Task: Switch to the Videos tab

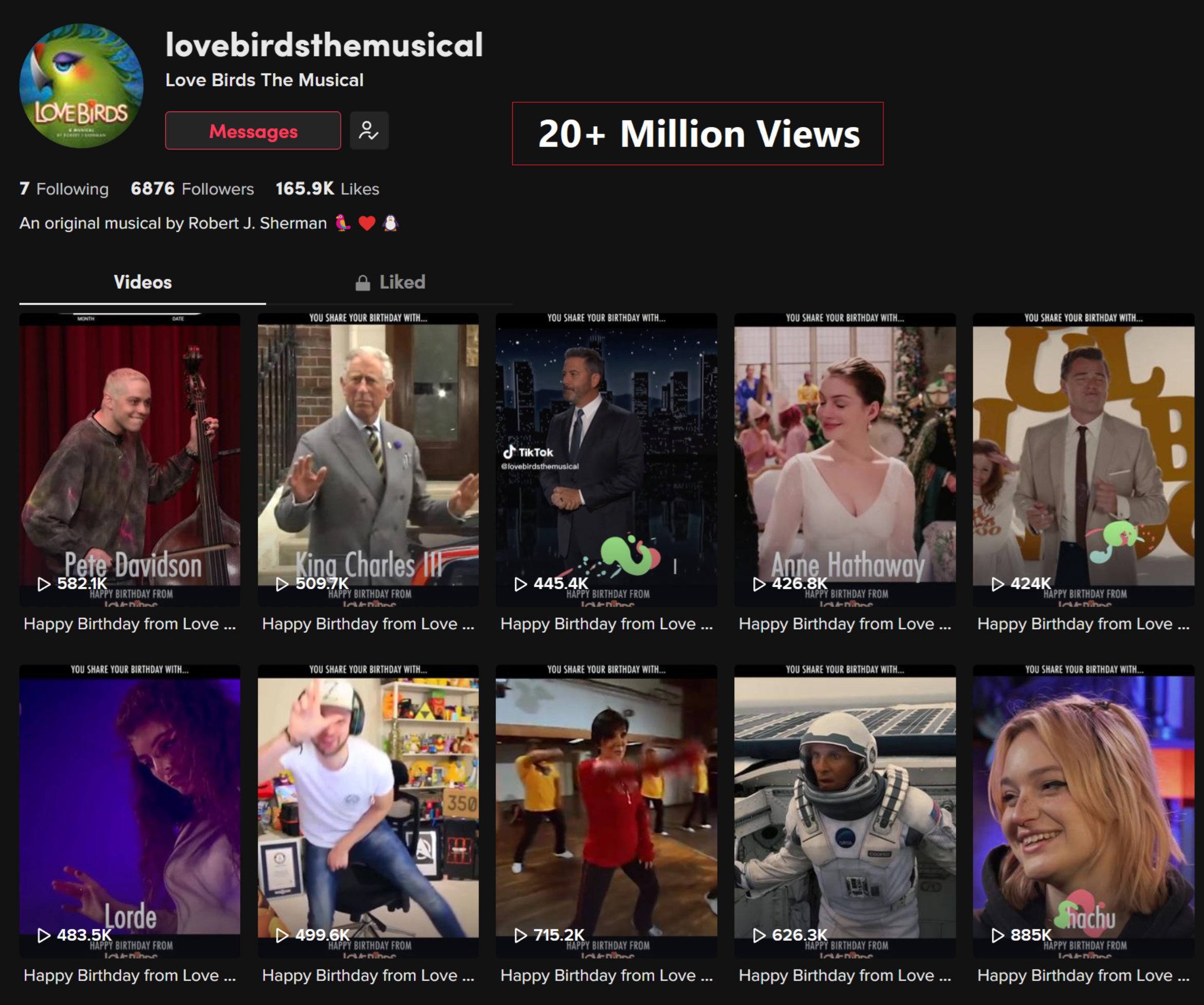Action: point(143,282)
